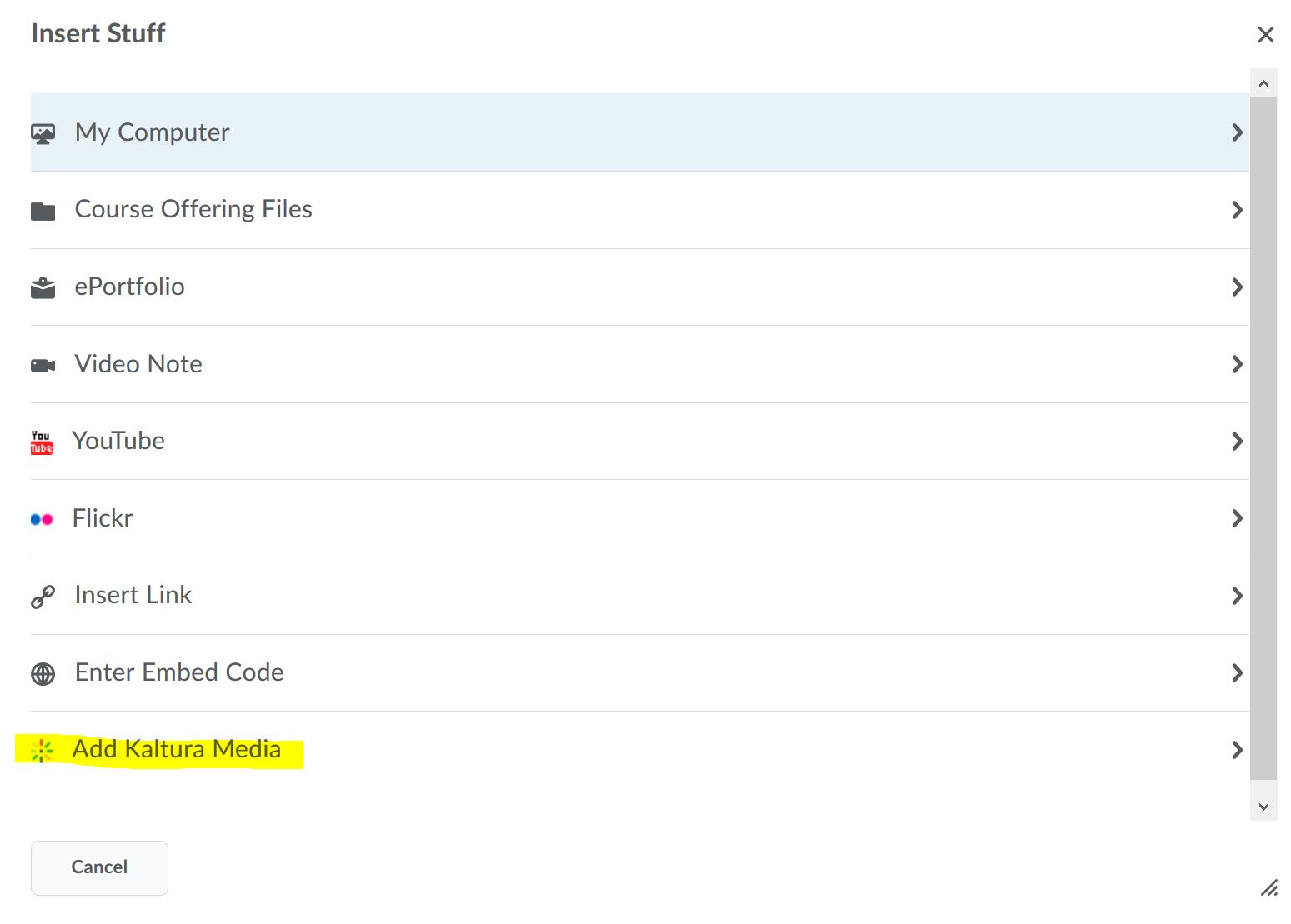The height and width of the screenshot is (924, 1291).
Task: Click the Kaltura sunburst icon
Action: point(42,751)
